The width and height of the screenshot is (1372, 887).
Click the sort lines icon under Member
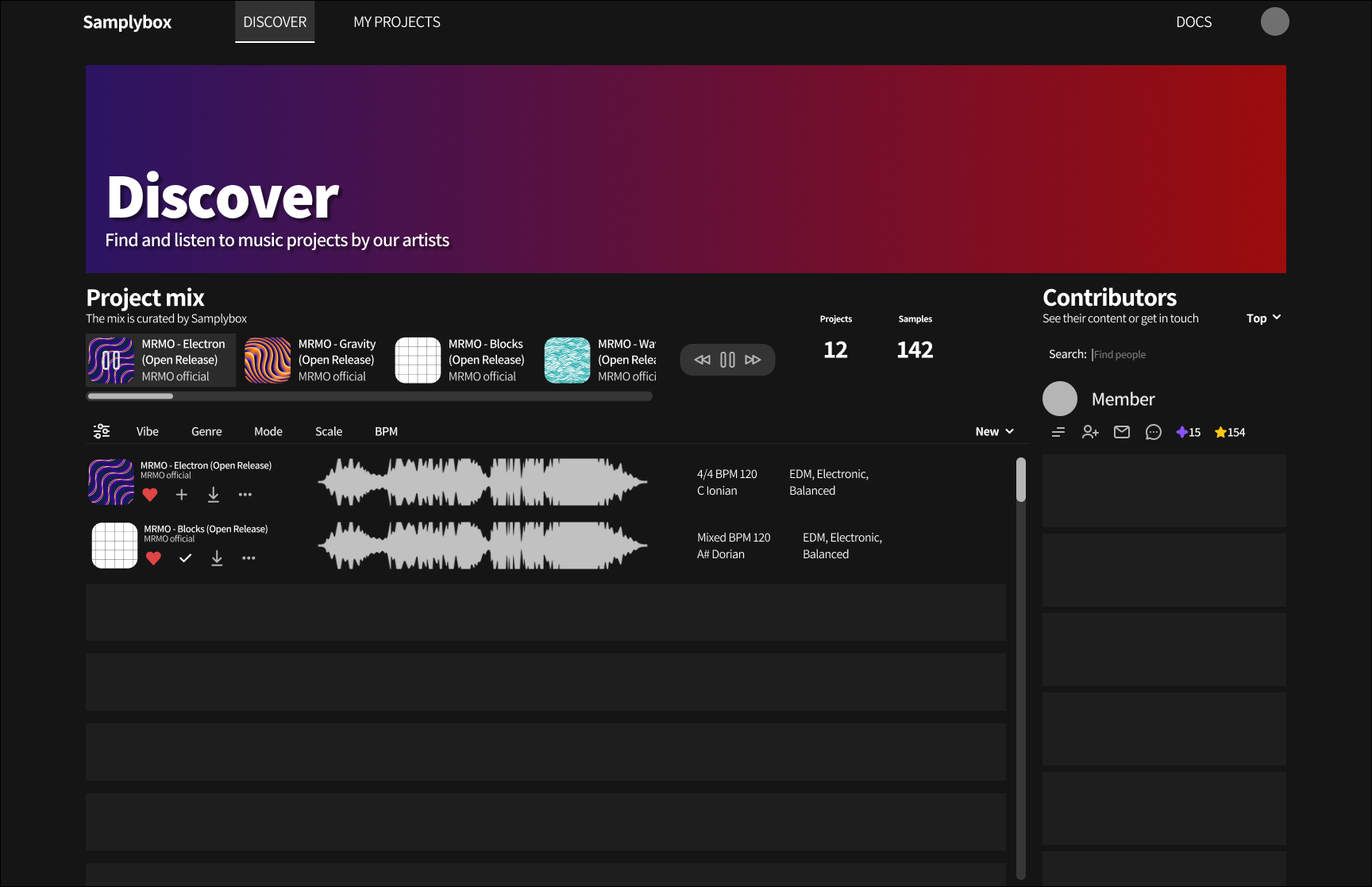(1058, 432)
